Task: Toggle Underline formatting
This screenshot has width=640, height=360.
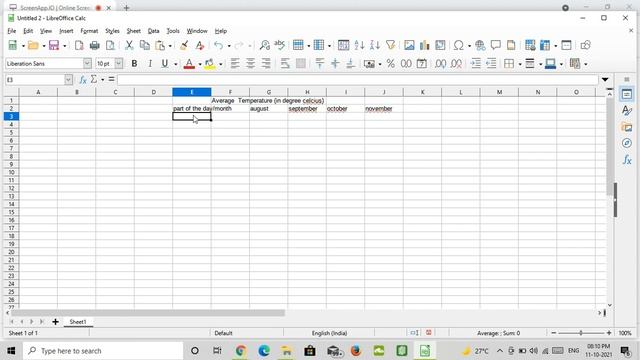Action: coord(164,64)
